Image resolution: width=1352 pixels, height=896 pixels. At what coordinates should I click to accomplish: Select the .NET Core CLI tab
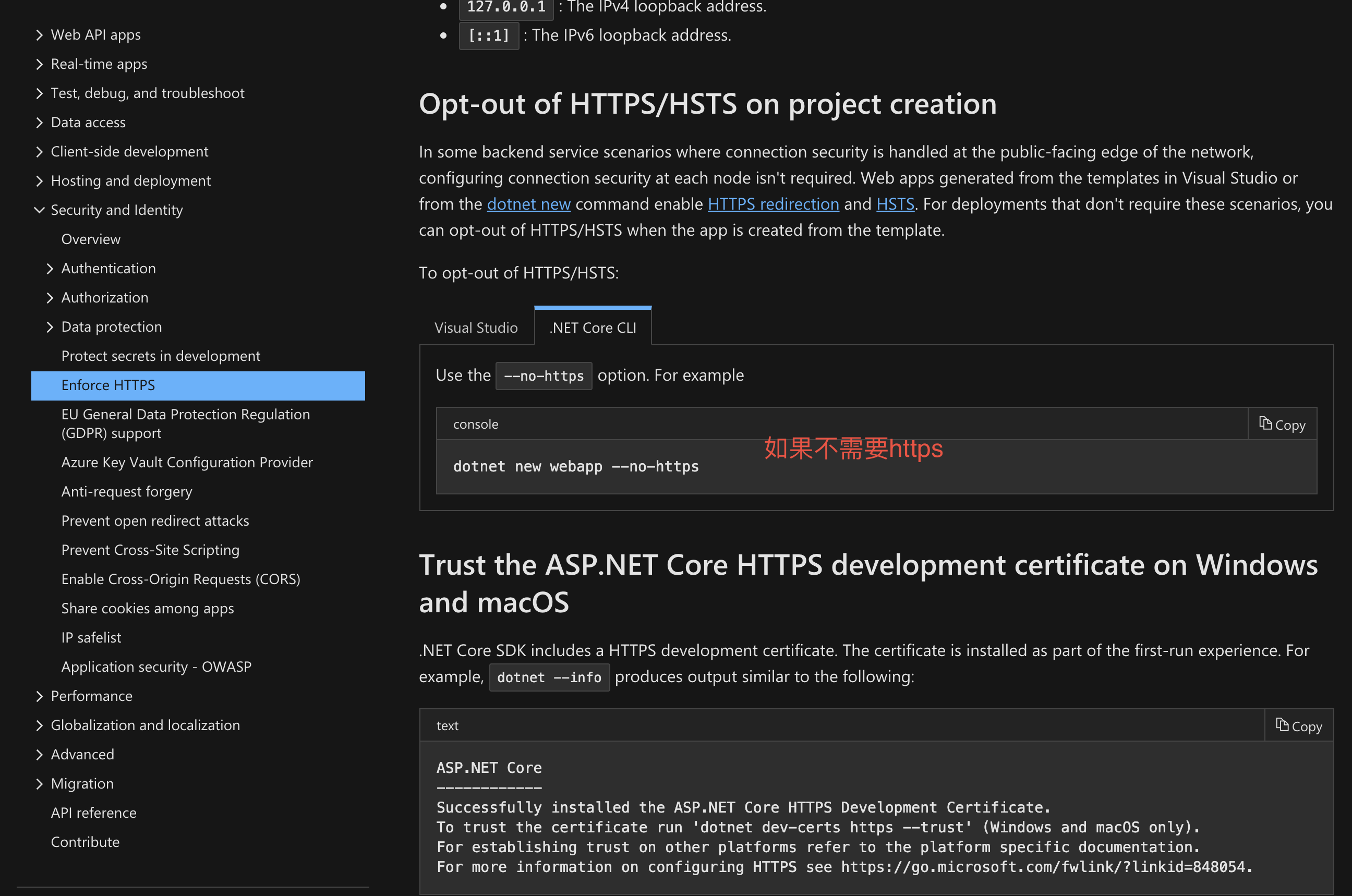coord(593,328)
